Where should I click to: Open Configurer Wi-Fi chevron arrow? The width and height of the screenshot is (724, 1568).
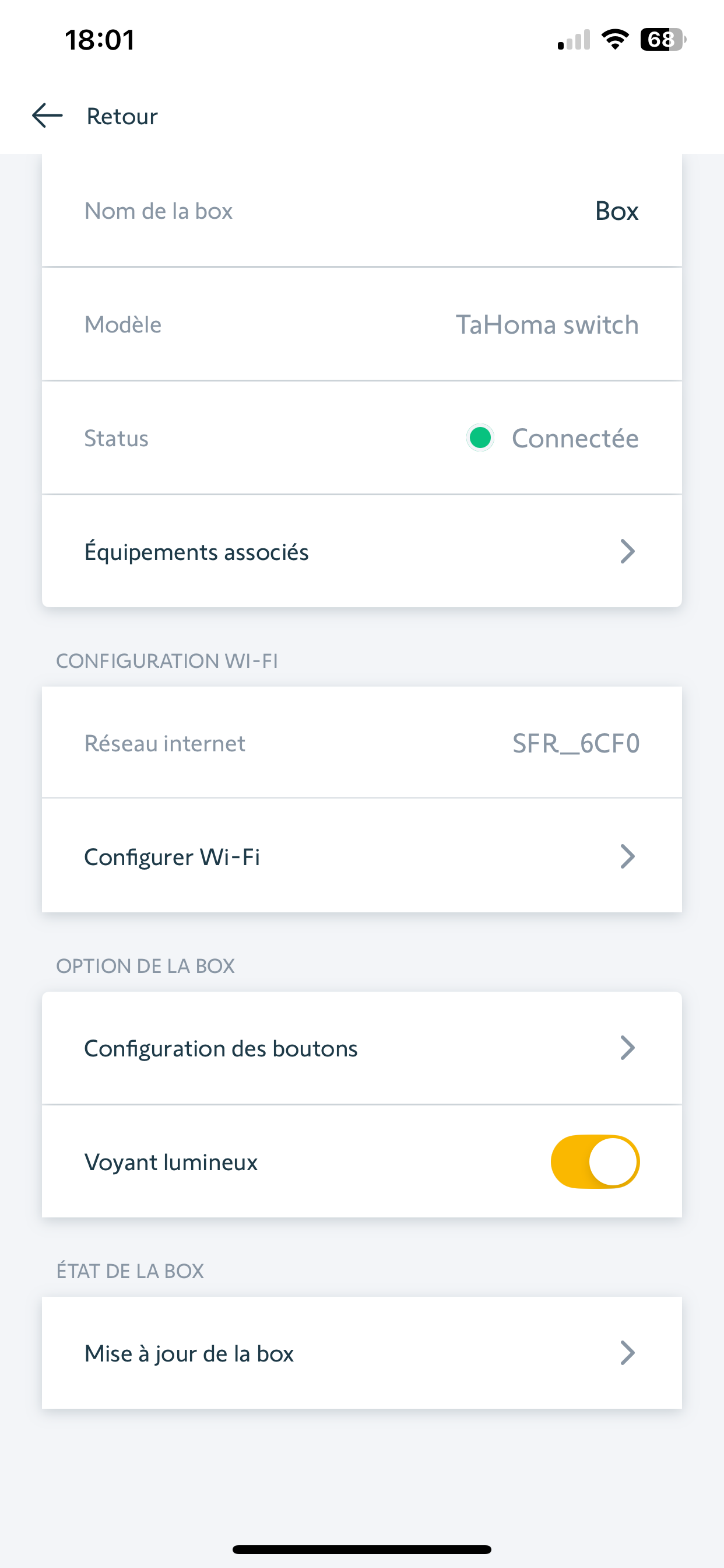(x=627, y=856)
